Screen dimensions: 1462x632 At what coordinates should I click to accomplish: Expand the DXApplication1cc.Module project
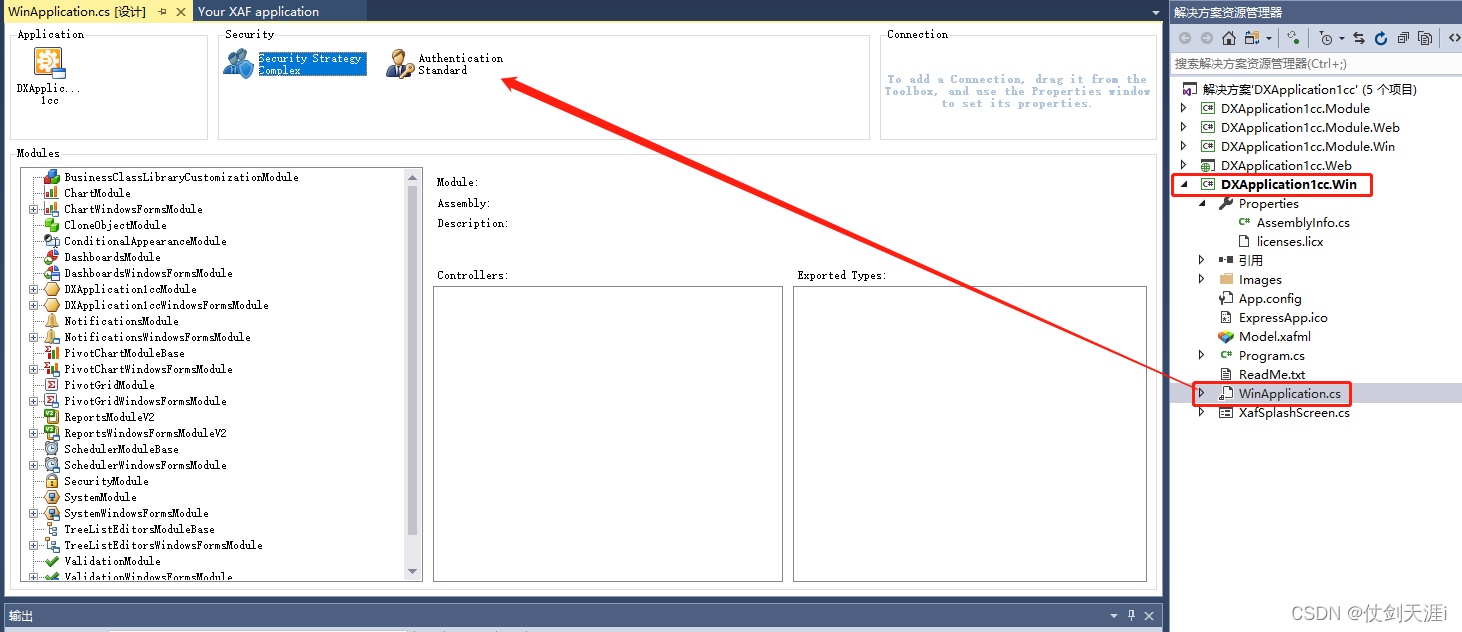(x=1184, y=108)
